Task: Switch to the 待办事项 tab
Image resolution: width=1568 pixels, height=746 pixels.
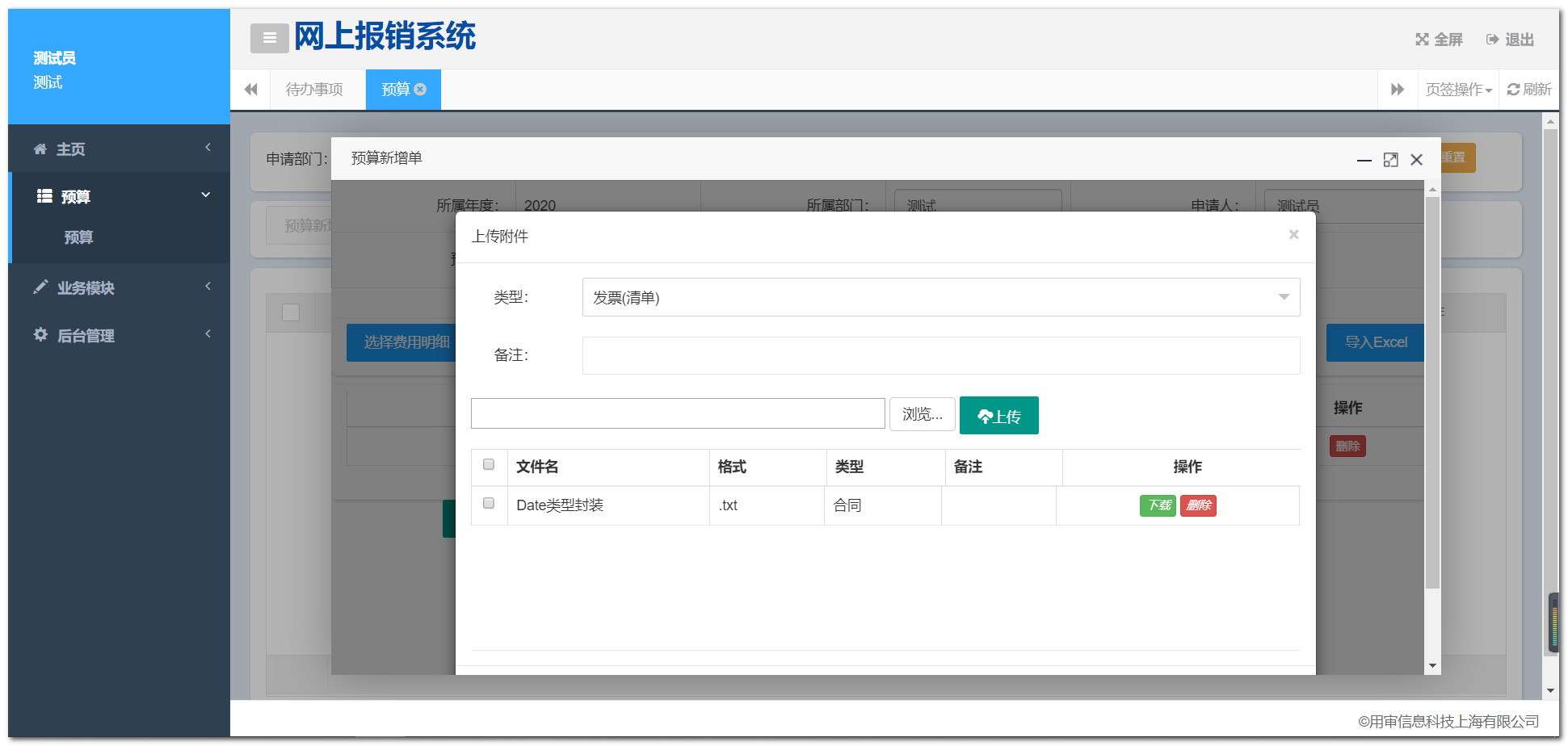Action: (x=314, y=90)
